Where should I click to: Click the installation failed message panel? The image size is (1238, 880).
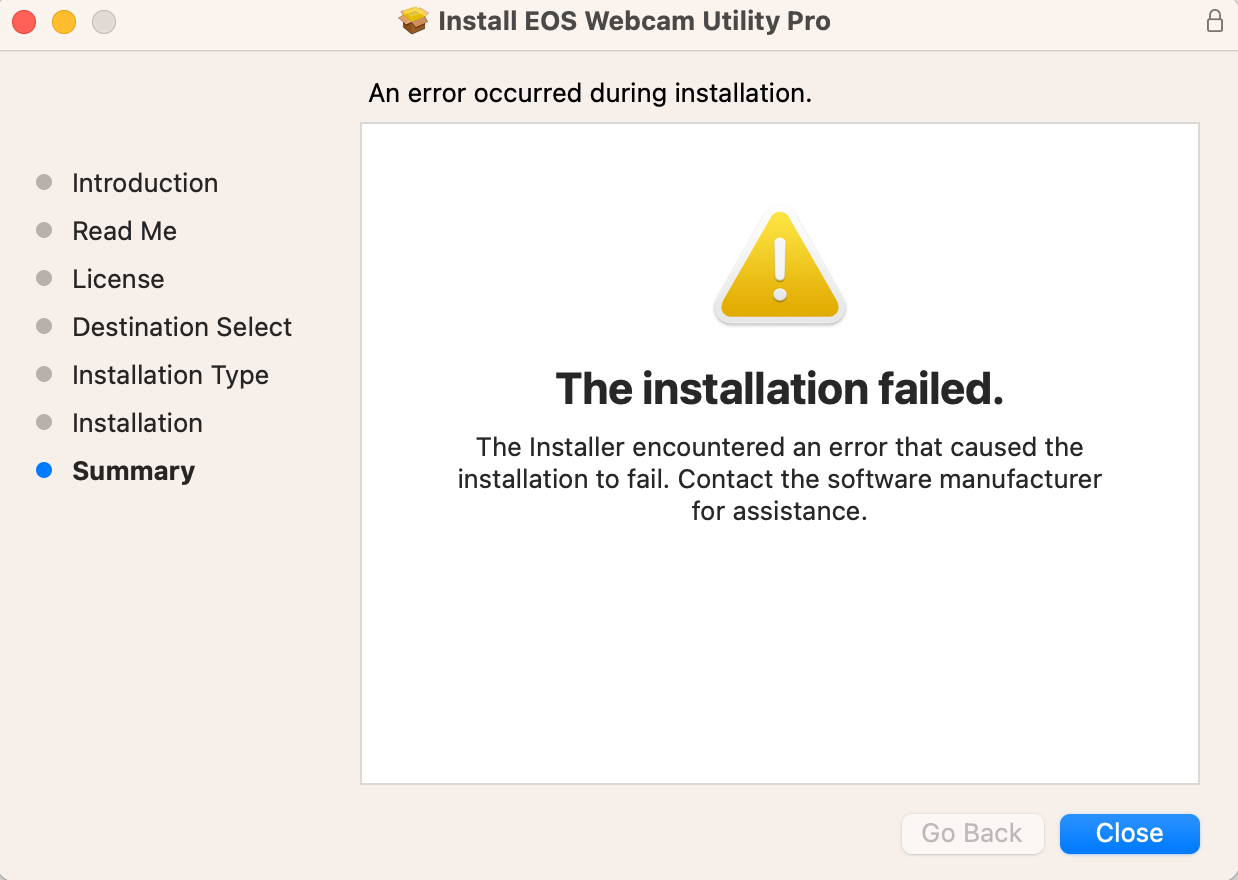[779, 452]
